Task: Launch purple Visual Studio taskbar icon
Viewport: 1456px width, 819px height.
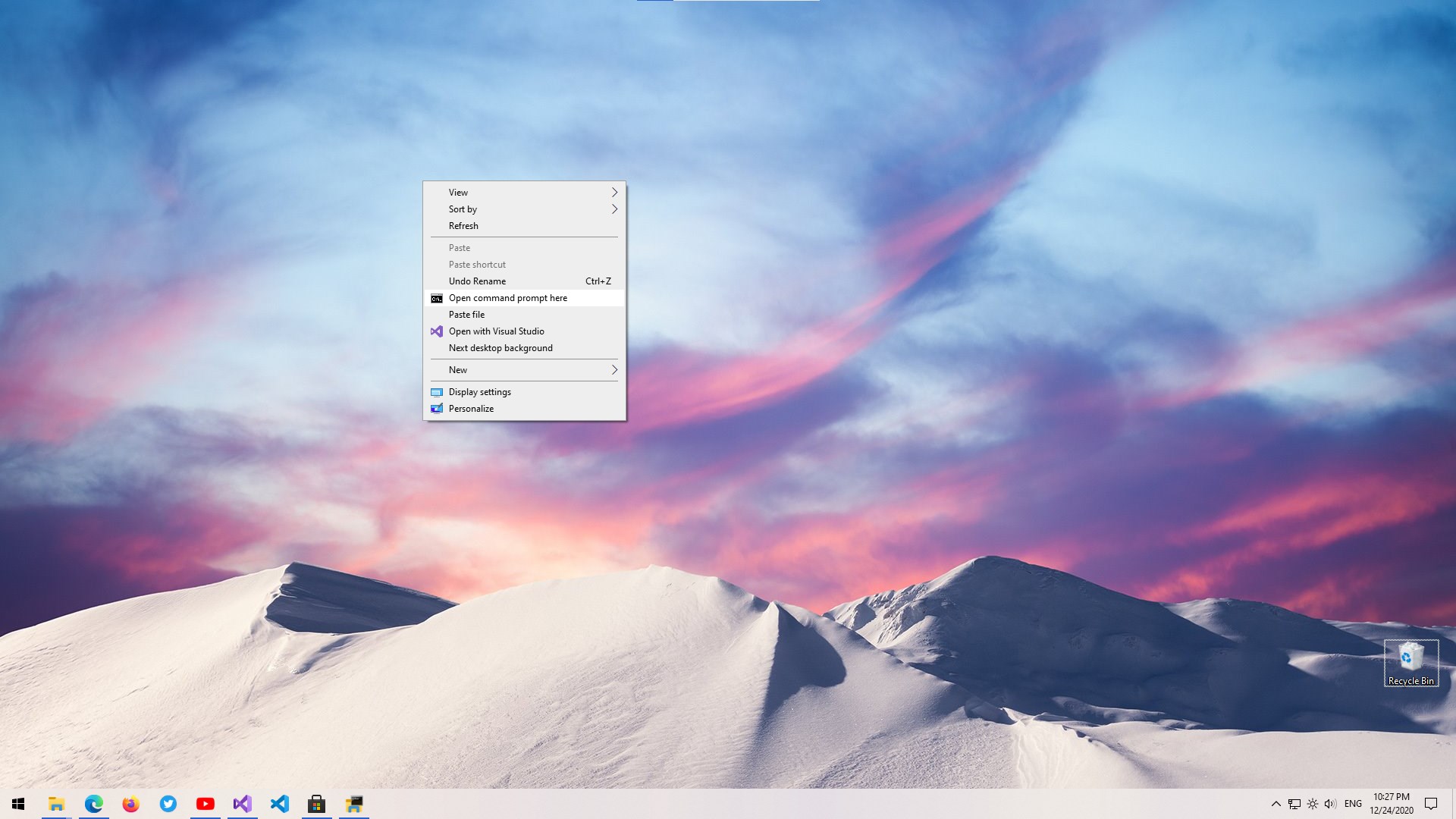Action: tap(242, 804)
